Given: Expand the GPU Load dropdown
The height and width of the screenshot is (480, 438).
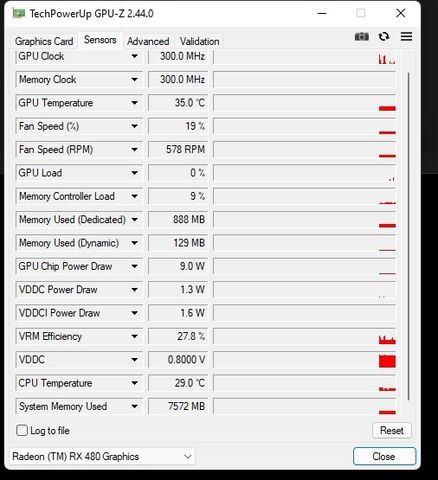Looking at the screenshot, I should click(135, 173).
